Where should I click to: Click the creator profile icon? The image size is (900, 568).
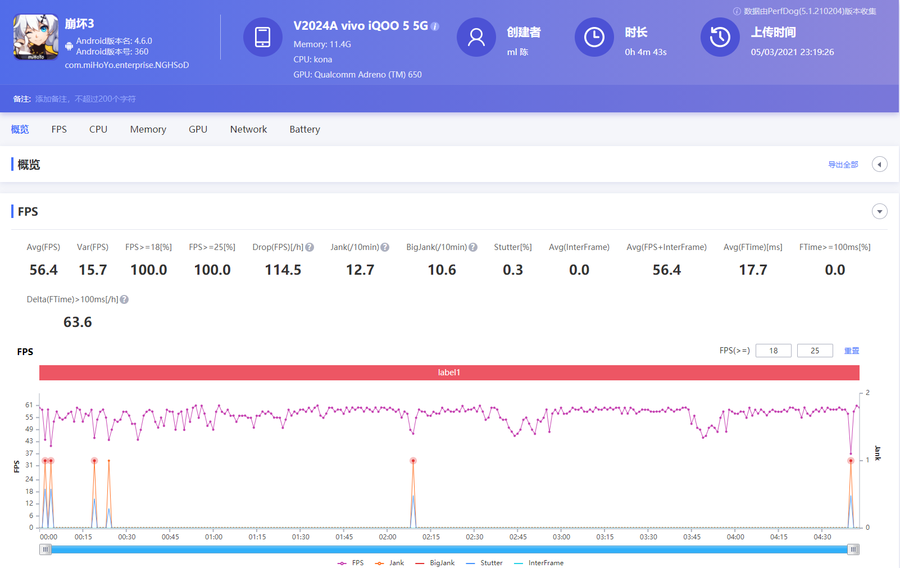tap(476, 37)
